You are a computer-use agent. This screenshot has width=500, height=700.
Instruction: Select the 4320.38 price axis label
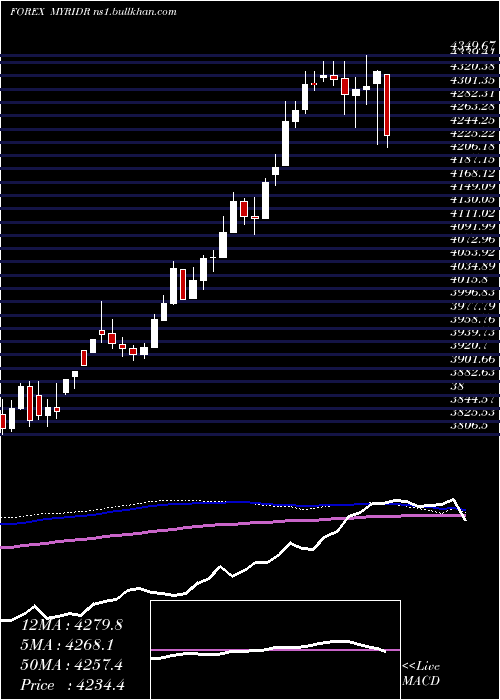pyautogui.click(x=474, y=67)
